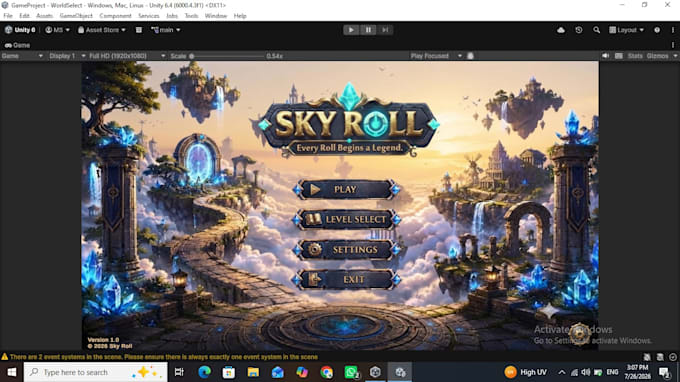Open the Full HD (1920x1080) resolution dropdown
The height and width of the screenshot is (382, 680).
[127, 56]
